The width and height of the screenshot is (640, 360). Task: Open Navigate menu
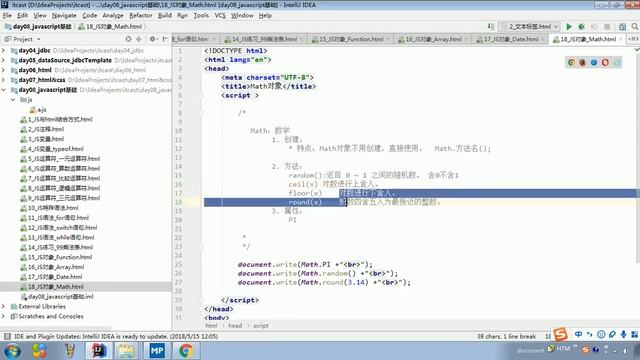click(64, 16)
